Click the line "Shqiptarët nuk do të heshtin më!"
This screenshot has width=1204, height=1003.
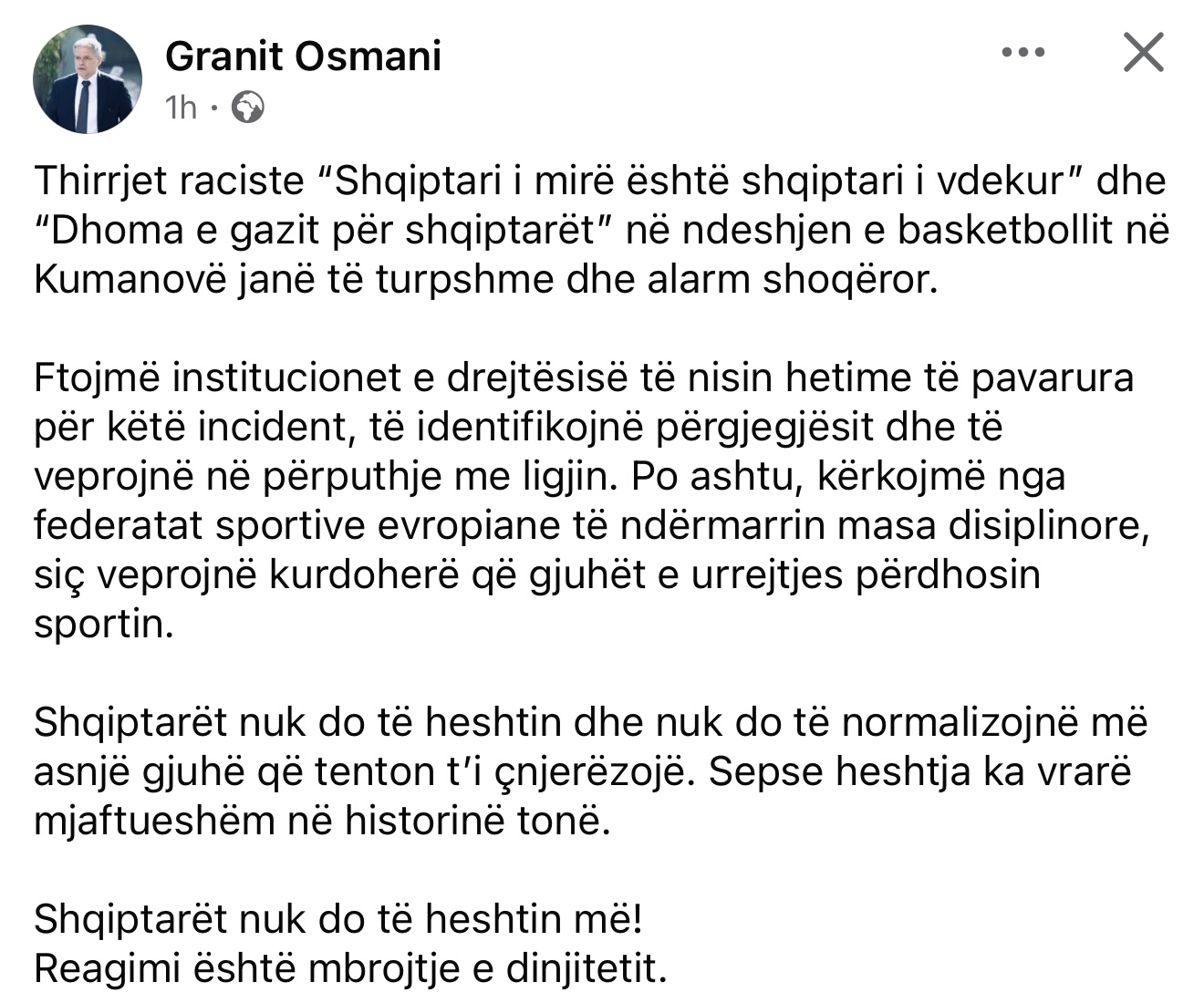point(339,919)
